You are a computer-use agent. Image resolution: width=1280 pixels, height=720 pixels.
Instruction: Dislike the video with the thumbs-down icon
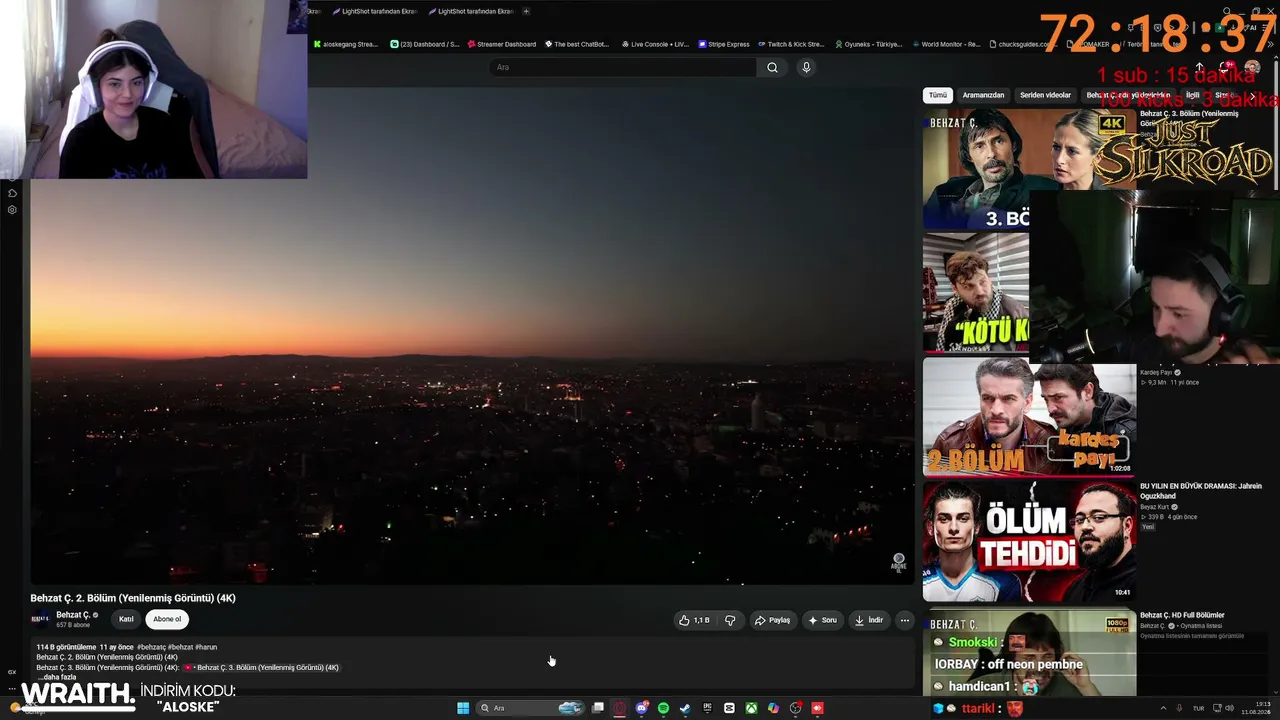coord(730,620)
